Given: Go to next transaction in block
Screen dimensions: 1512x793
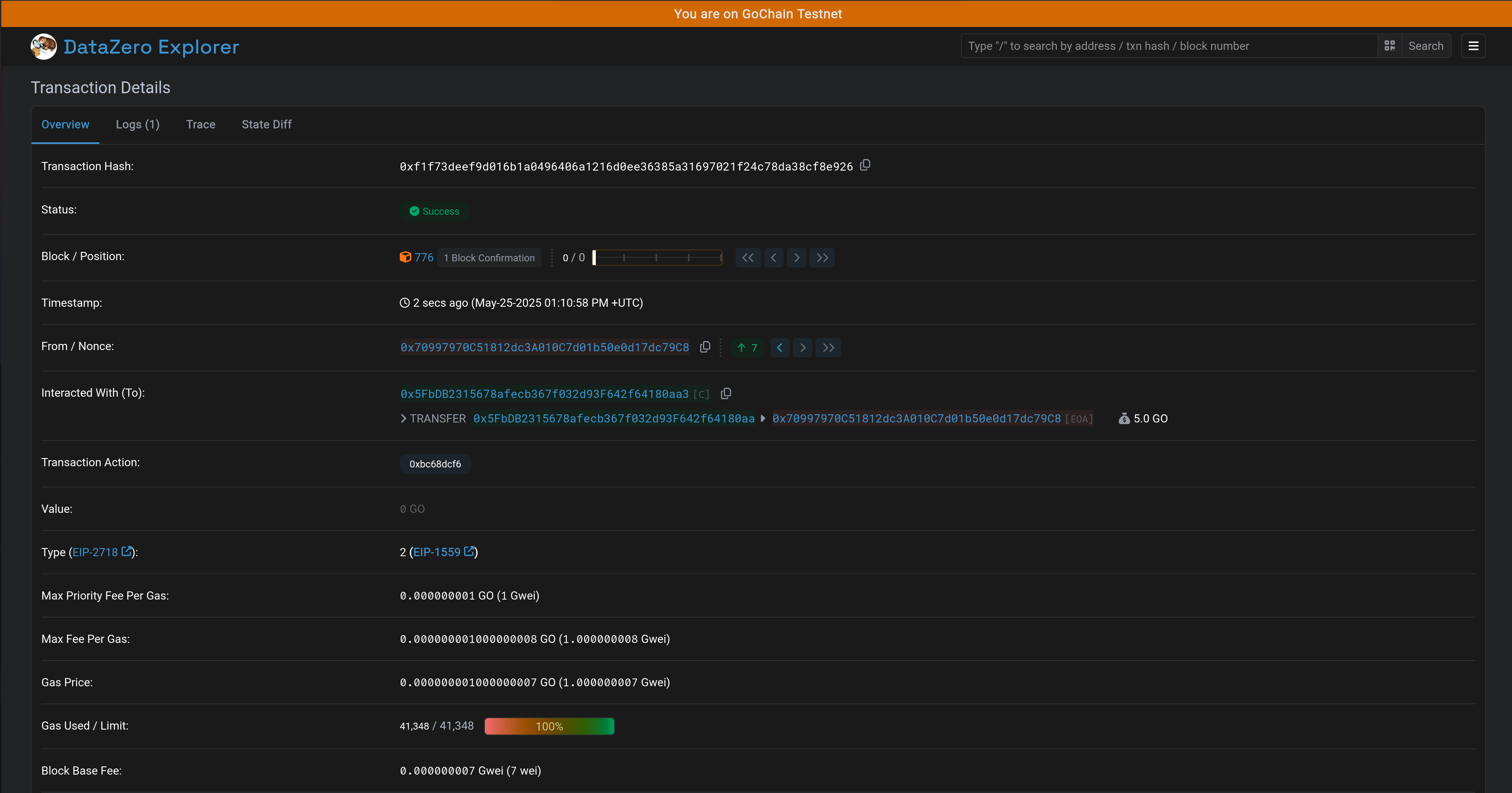Looking at the screenshot, I should pyautogui.click(x=796, y=258).
